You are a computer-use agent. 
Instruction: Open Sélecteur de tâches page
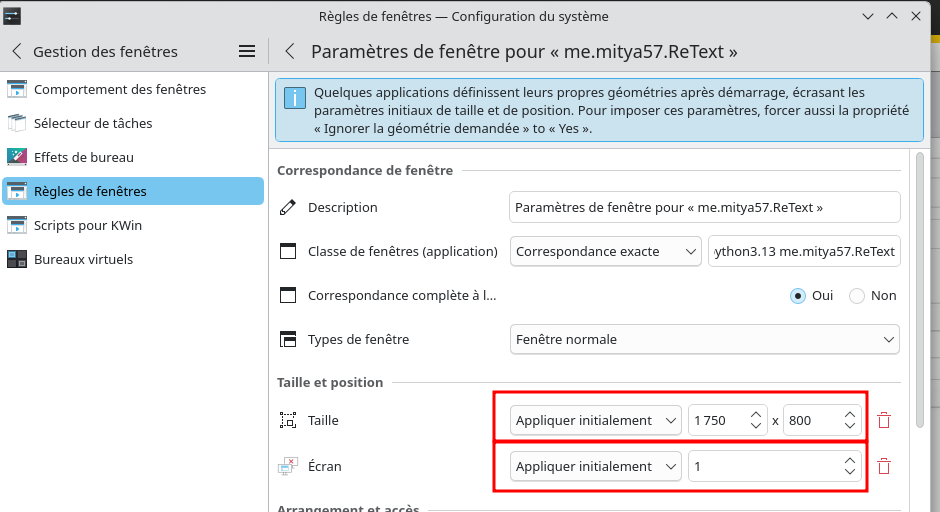(x=93, y=123)
